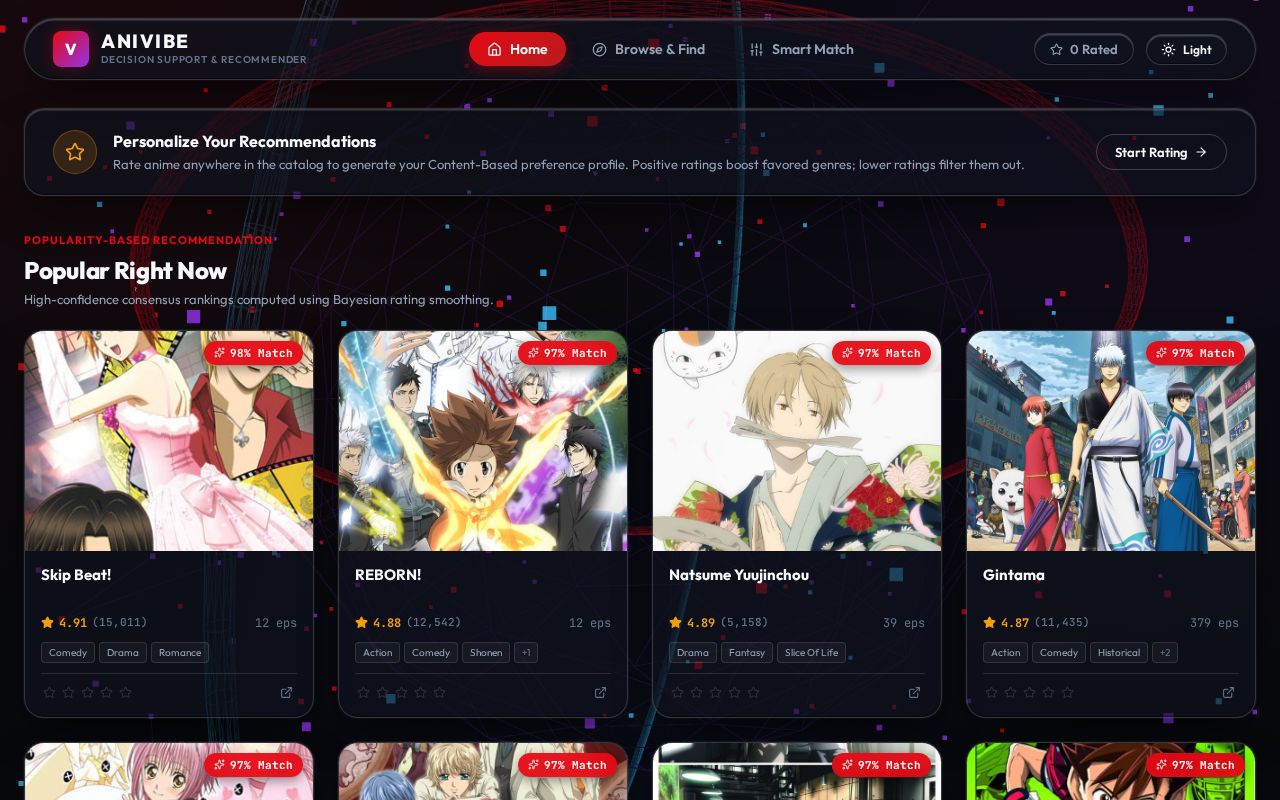Open REBORN! poster thumbnail
The width and height of the screenshot is (1280, 800).
(x=483, y=441)
